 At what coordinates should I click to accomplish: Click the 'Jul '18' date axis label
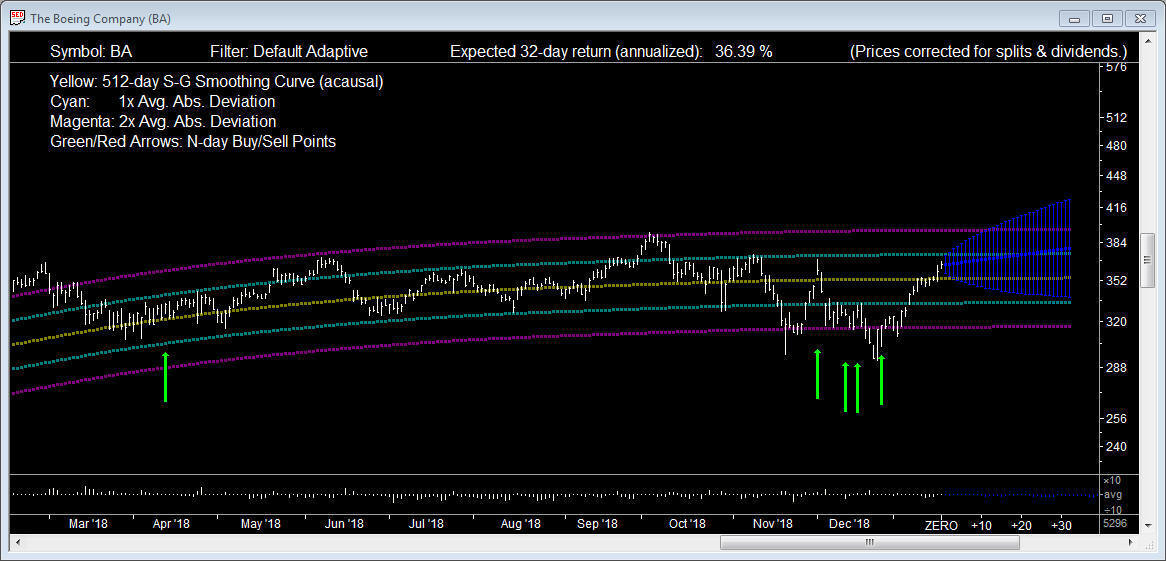[426, 524]
